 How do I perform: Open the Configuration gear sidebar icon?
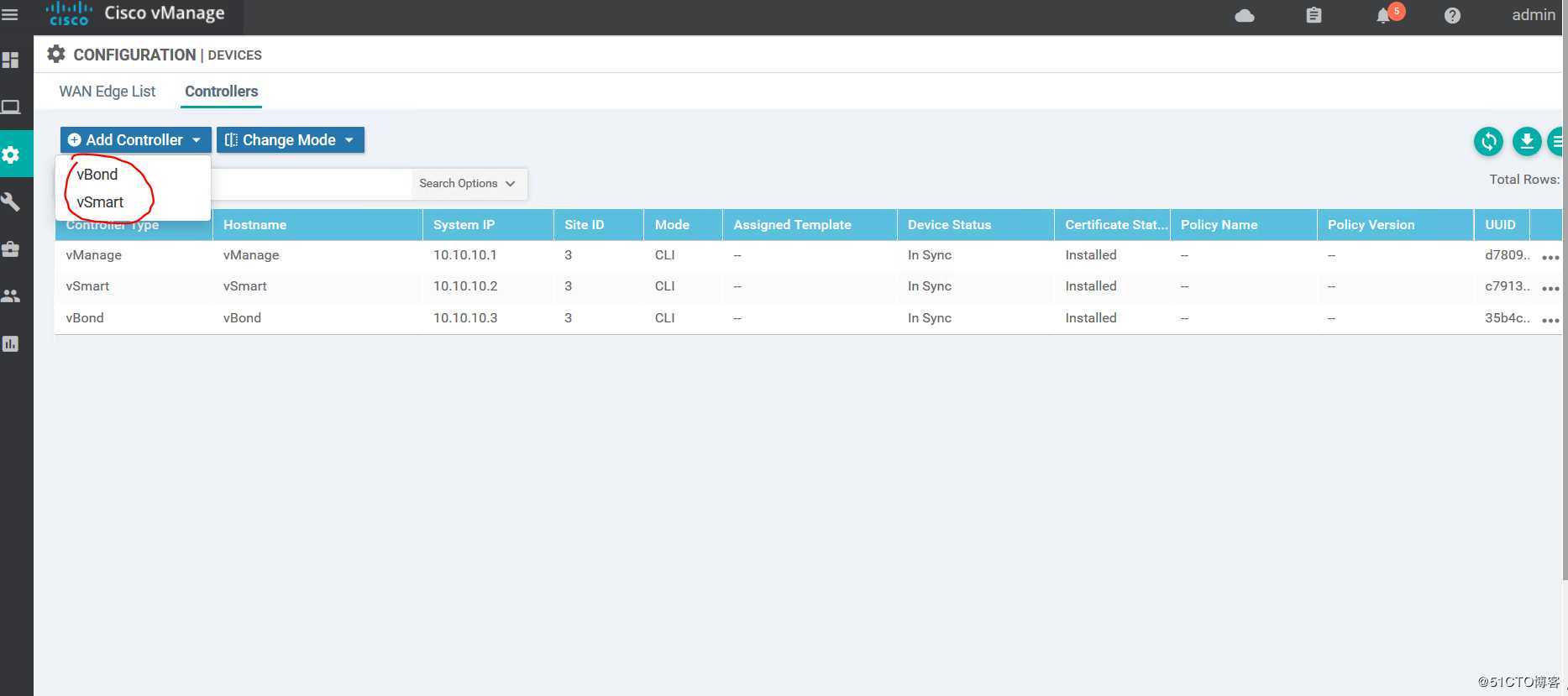click(x=11, y=154)
